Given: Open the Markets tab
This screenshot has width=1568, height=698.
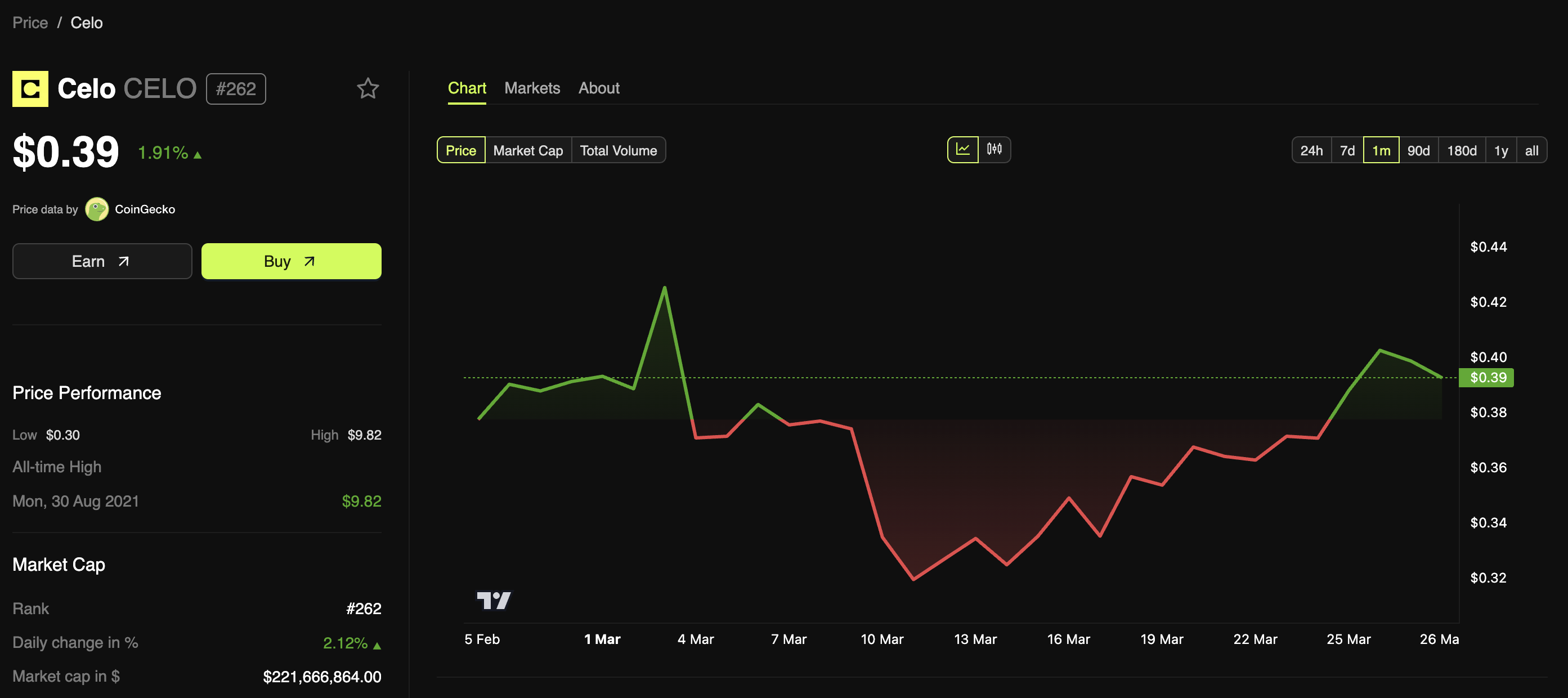Looking at the screenshot, I should click(x=532, y=88).
